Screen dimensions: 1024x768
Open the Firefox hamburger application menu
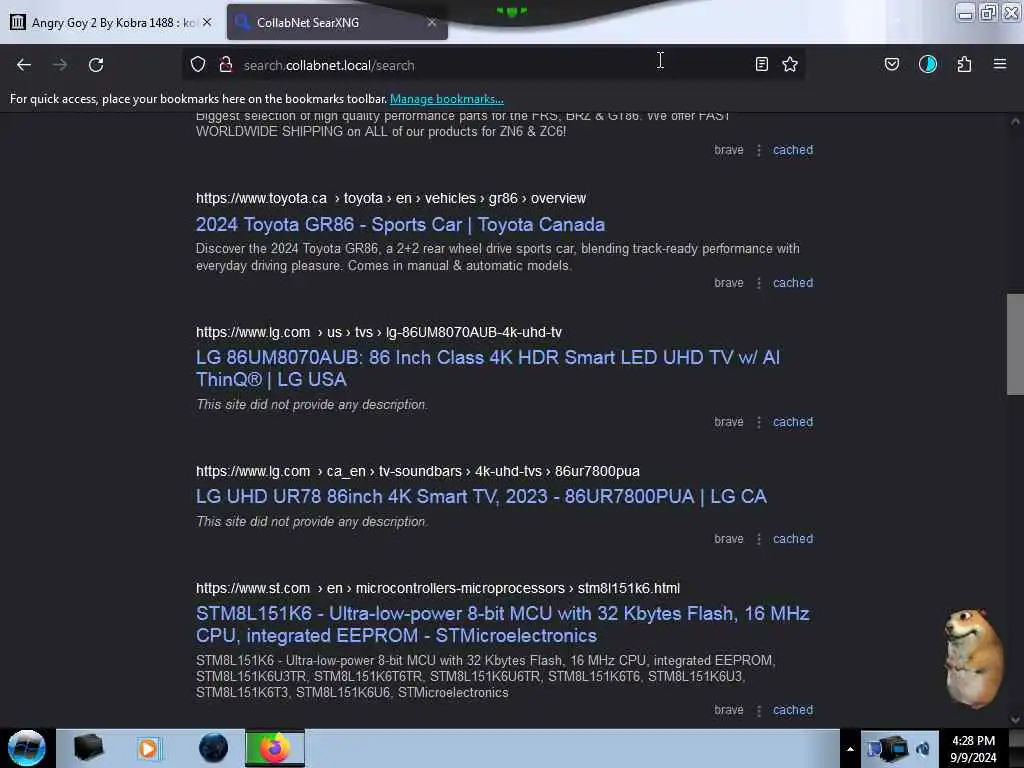[1000, 64]
